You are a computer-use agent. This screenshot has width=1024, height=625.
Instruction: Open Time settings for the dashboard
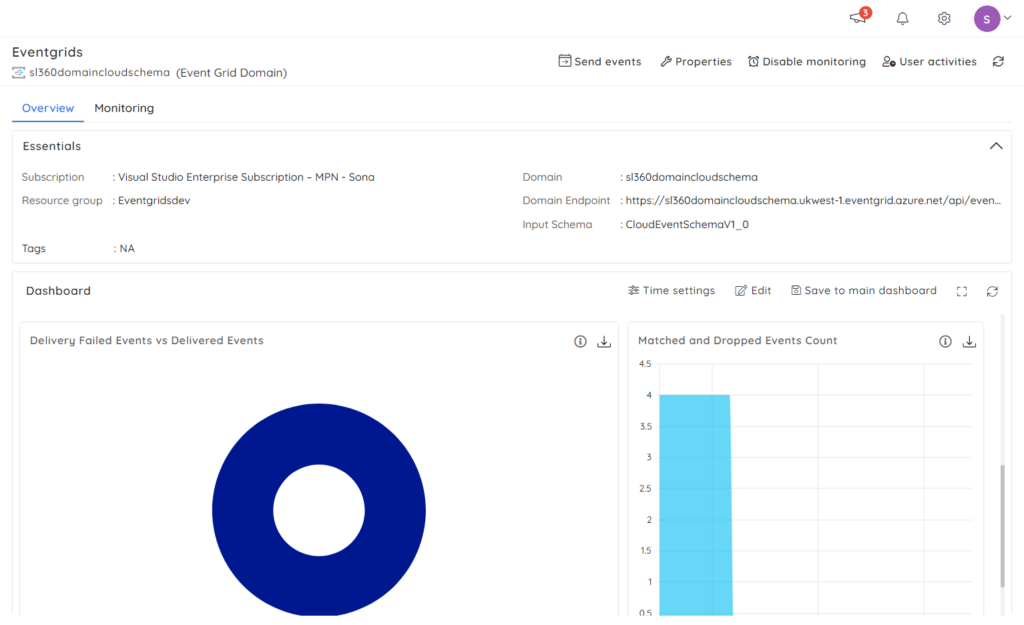[671, 290]
